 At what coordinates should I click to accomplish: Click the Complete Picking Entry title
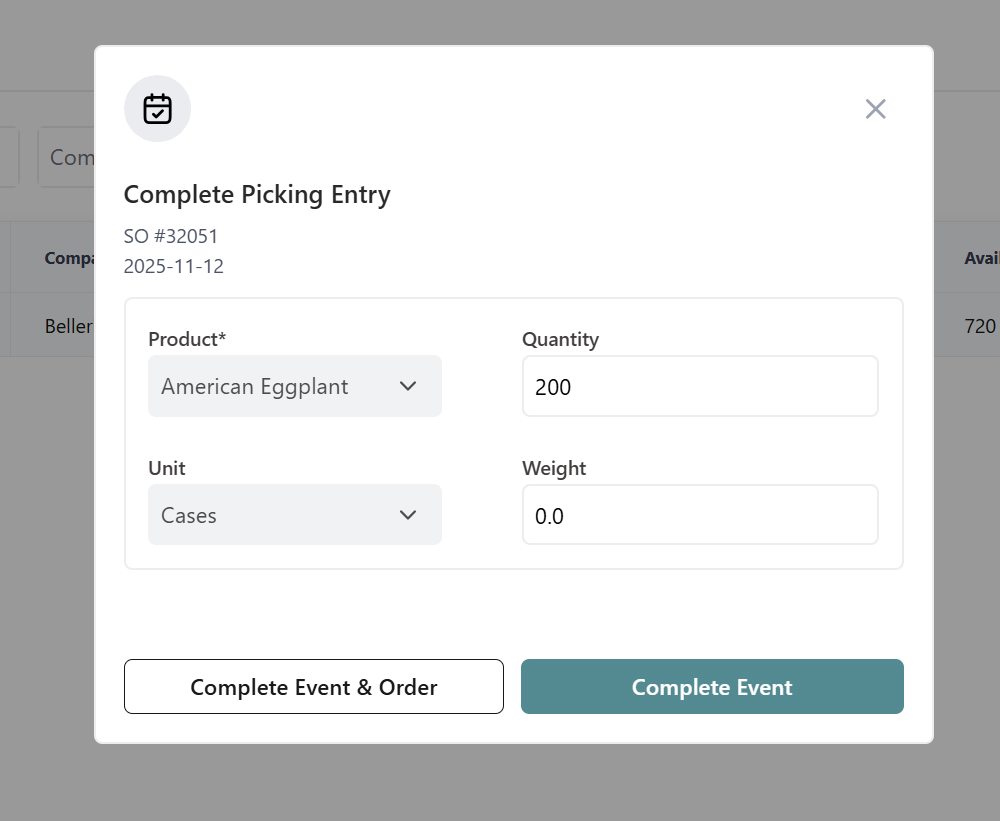pyautogui.click(x=257, y=194)
